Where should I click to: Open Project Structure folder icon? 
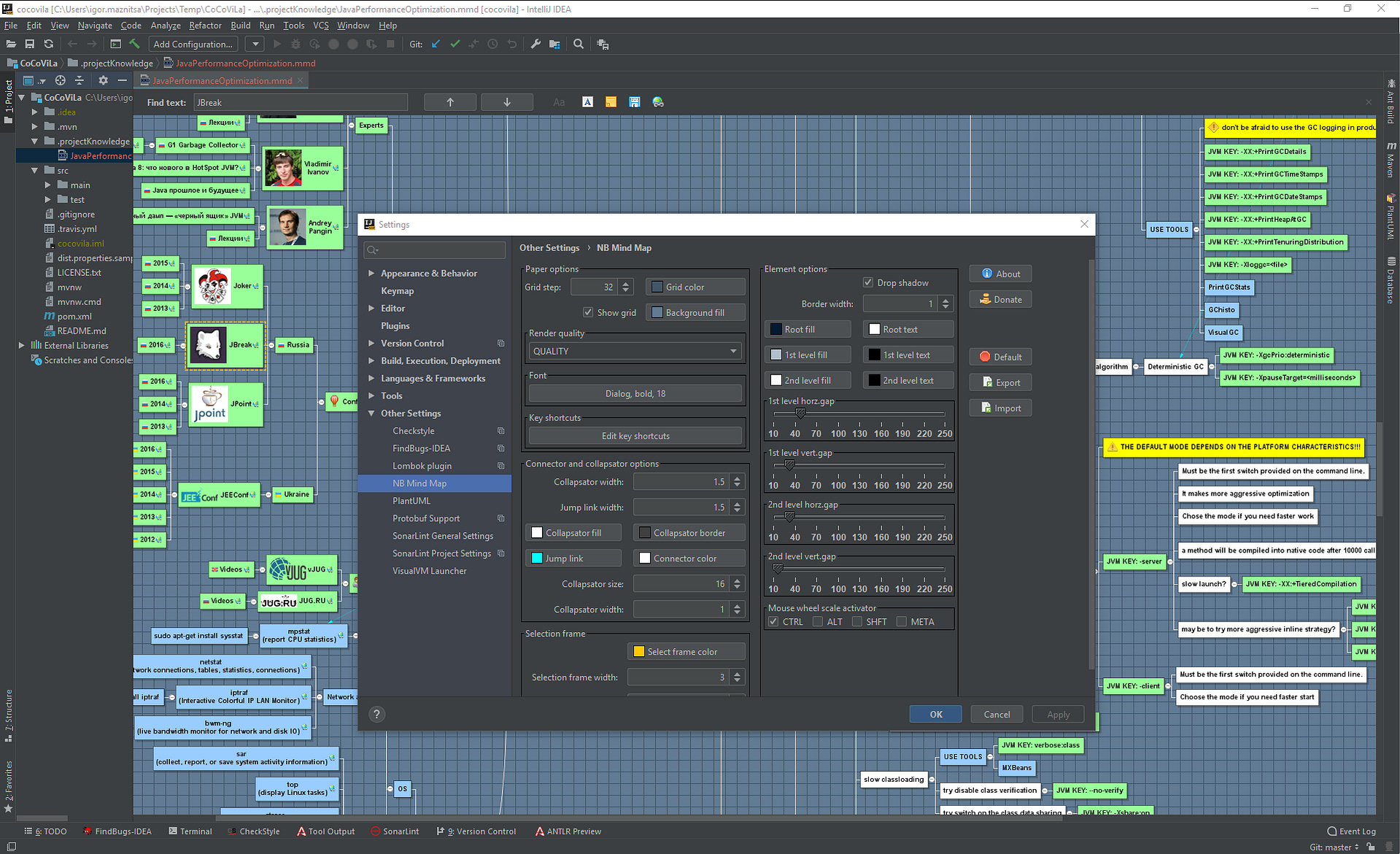point(554,45)
